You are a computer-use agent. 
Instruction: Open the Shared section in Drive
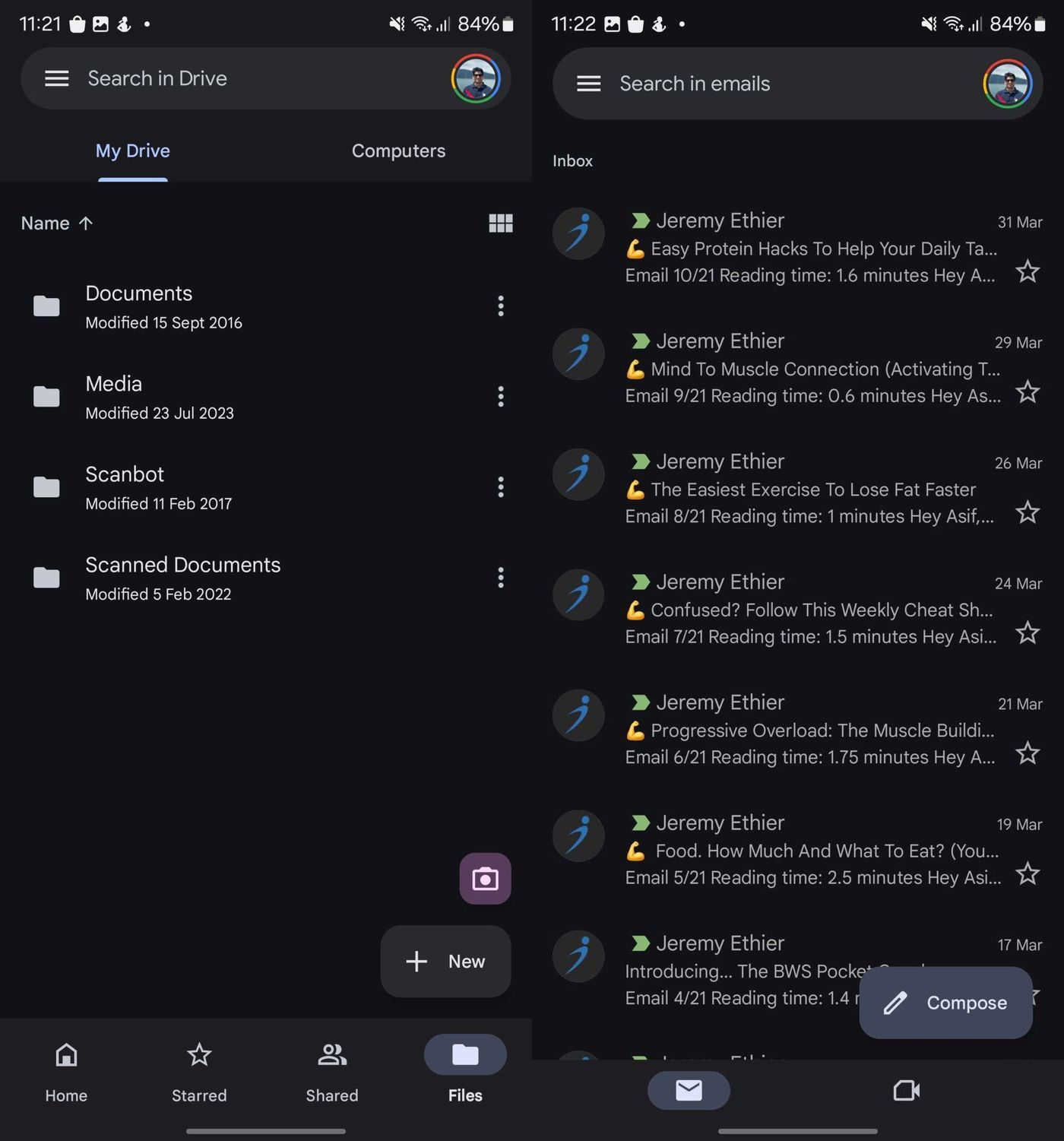pyautogui.click(x=331, y=1072)
